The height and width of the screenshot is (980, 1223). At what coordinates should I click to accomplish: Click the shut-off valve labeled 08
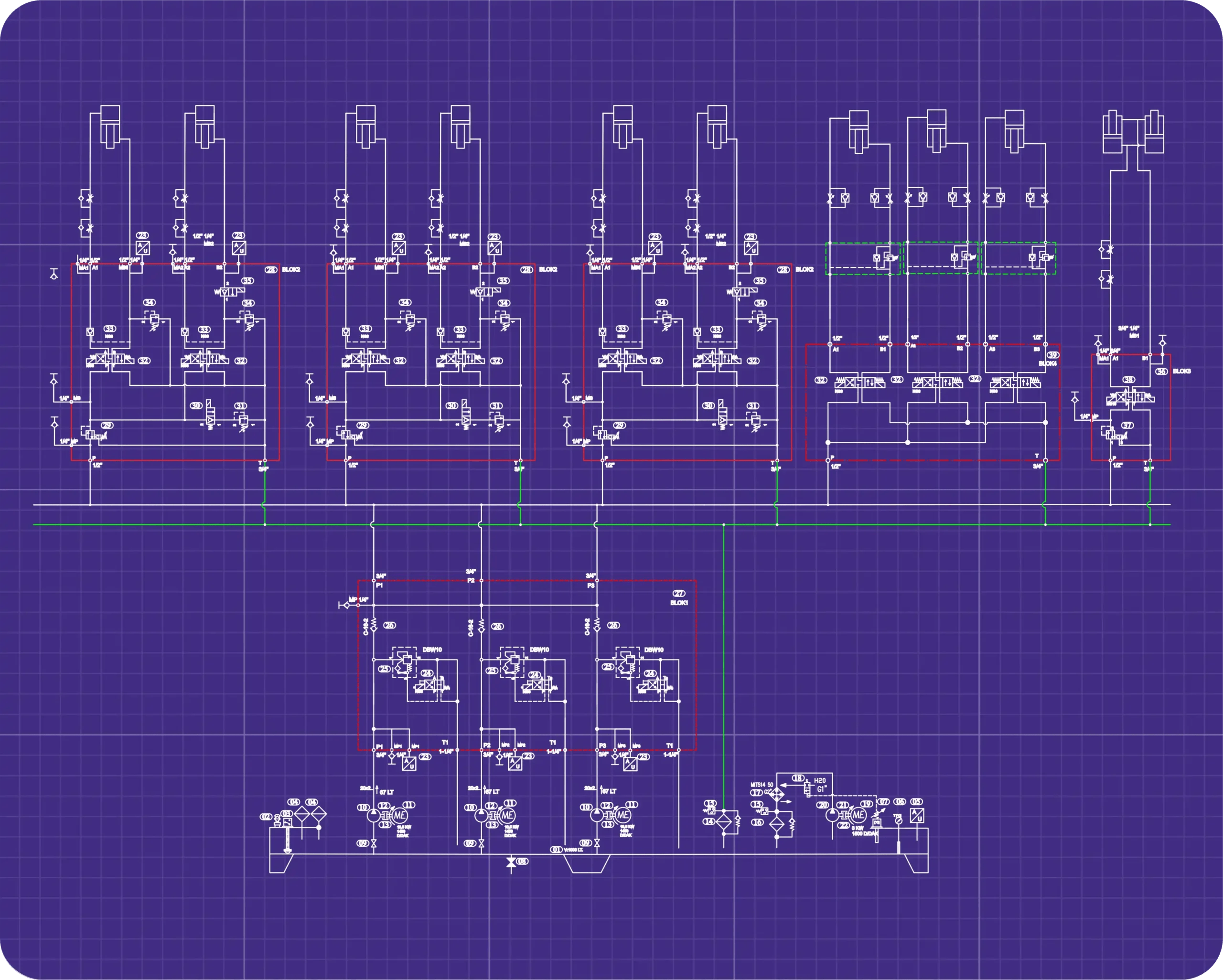[511, 862]
